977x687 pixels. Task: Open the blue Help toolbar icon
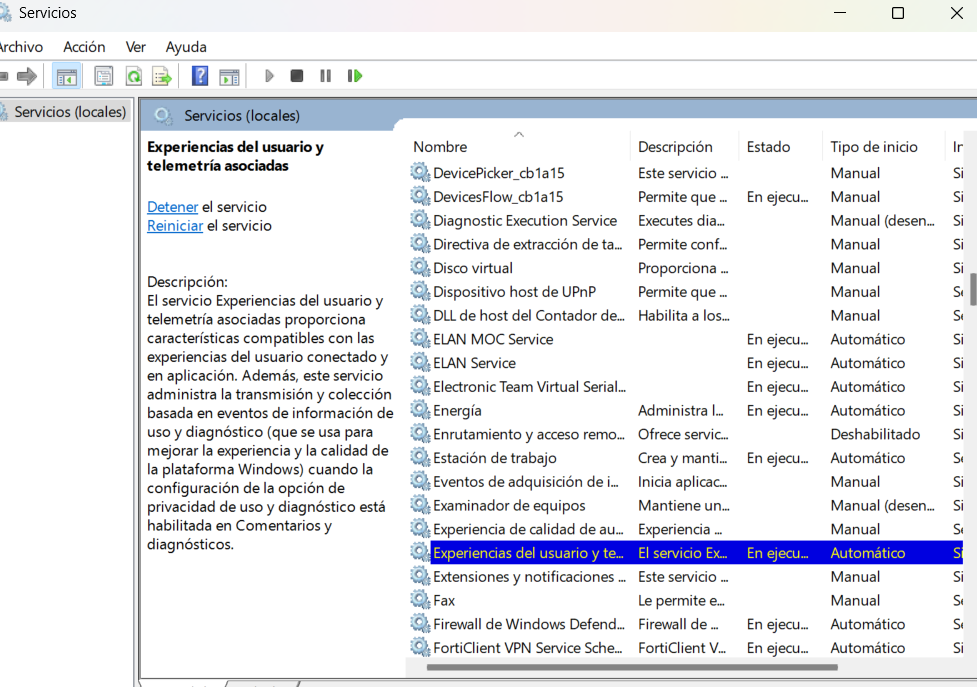200,77
